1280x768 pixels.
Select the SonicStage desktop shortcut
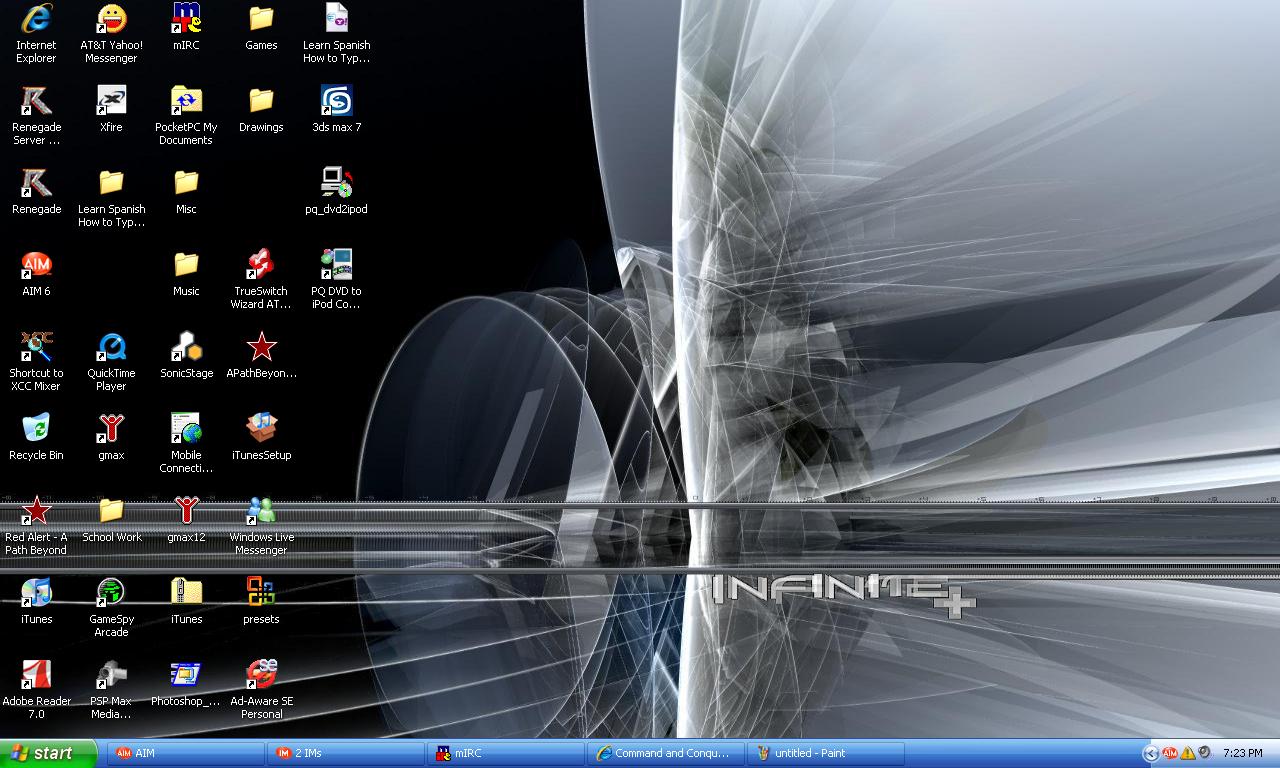[186, 347]
